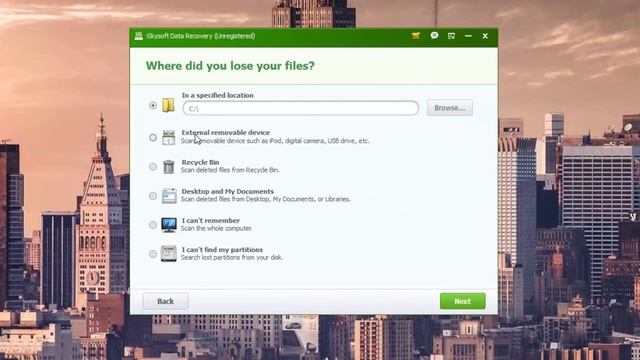Click the window title 'iSkysoft Data Recovery (Unregistered)'
Image resolution: width=640 pixels, height=360 pixels.
tap(201, 36)
